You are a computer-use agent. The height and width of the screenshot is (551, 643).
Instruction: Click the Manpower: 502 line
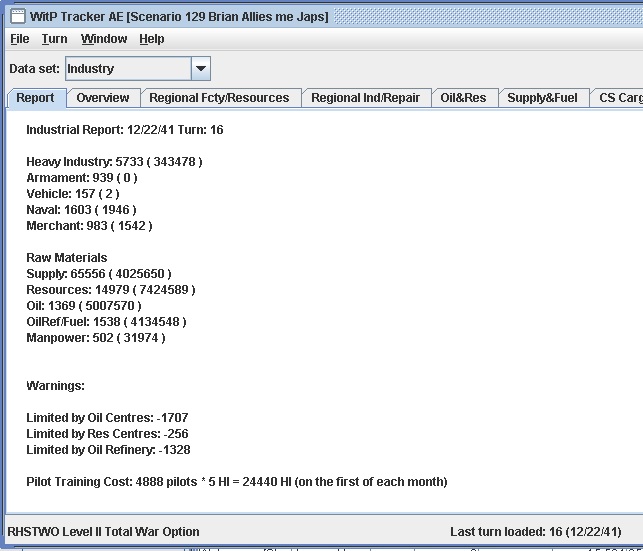96,338
